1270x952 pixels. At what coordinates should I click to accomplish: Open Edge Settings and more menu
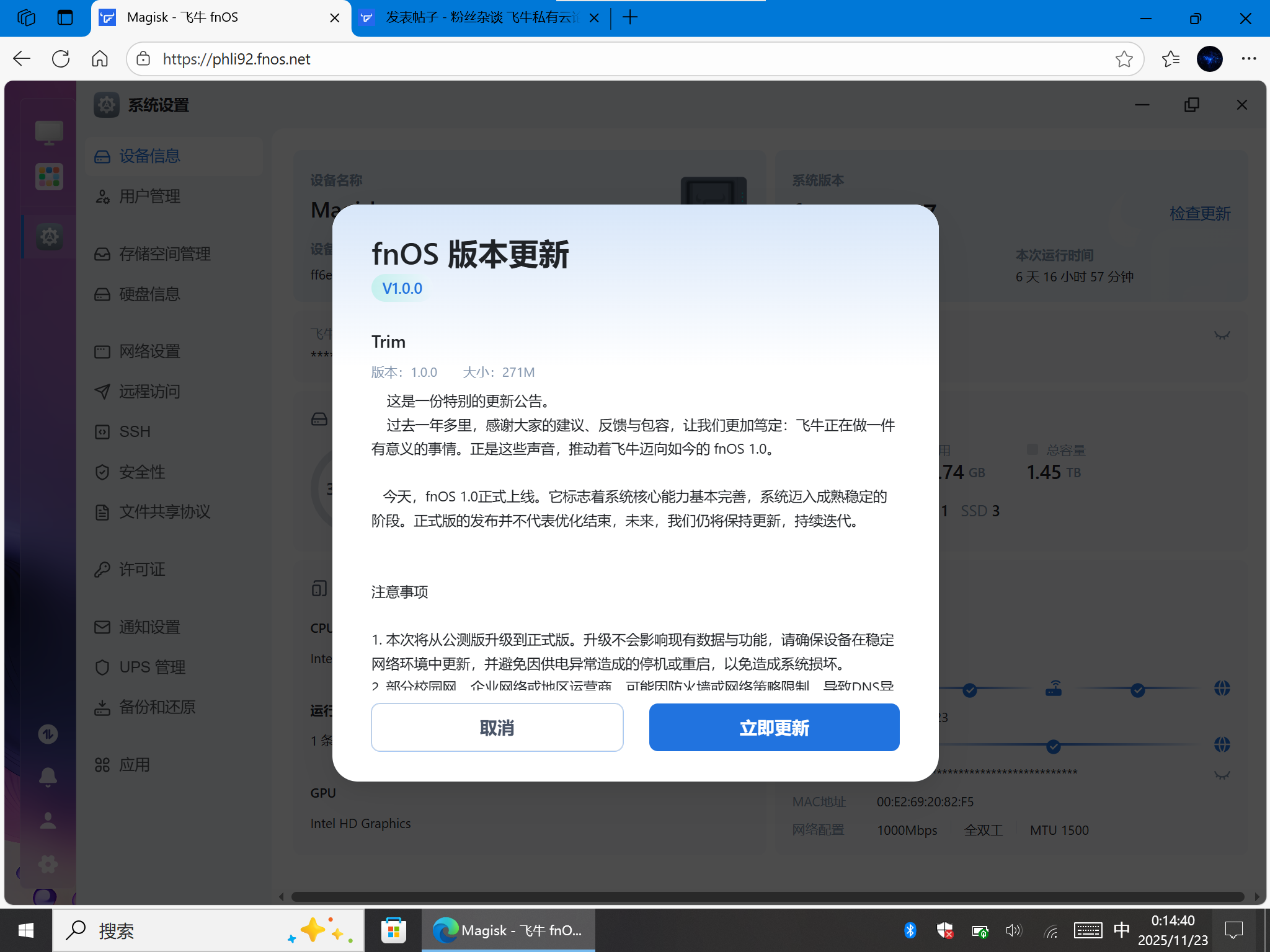[x=1248, y=59]
